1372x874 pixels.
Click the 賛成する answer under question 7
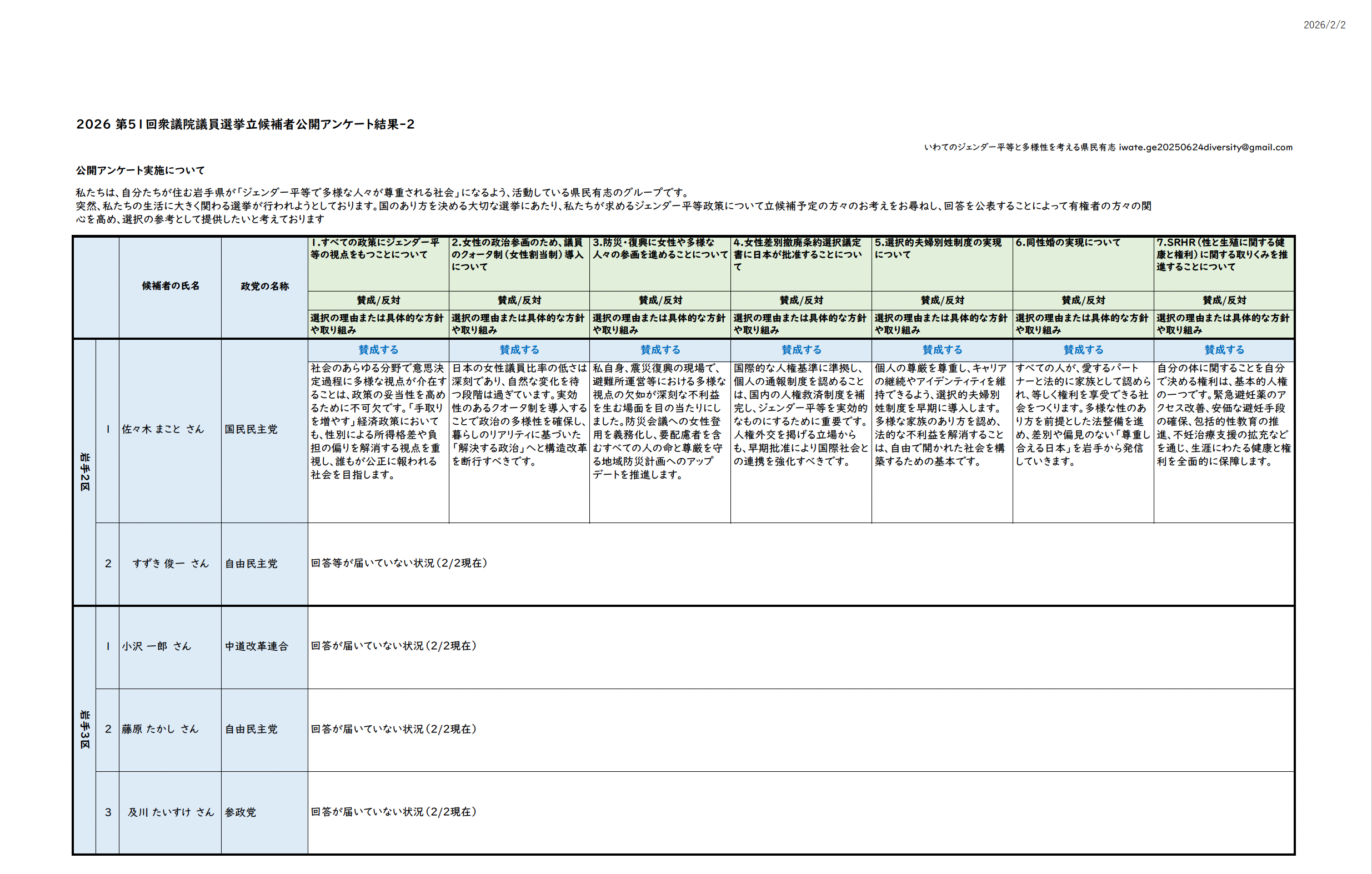pyautogui.click(x=1224, y=350)
